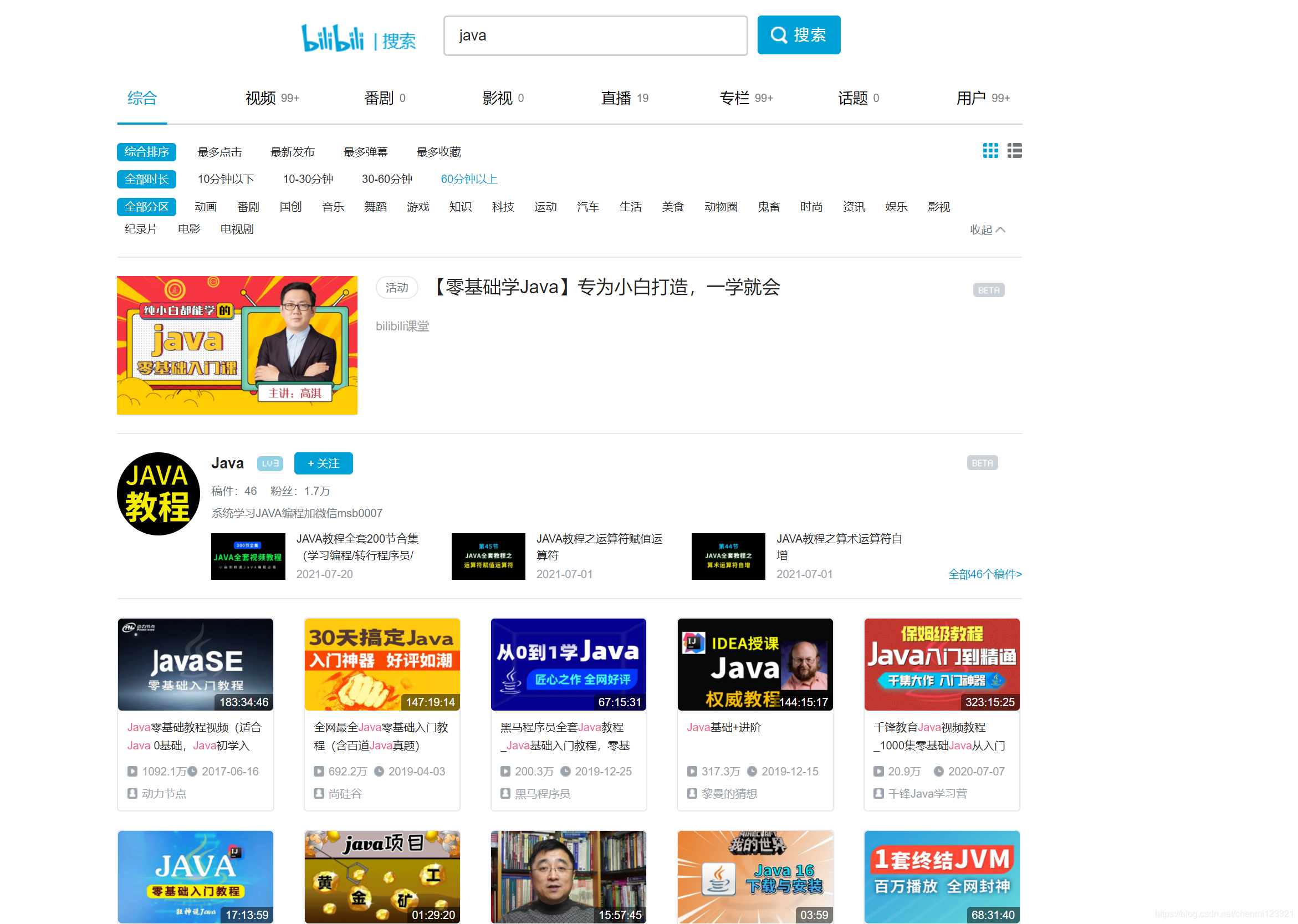Click the BETA badge beside the activity

coord(989,290)
